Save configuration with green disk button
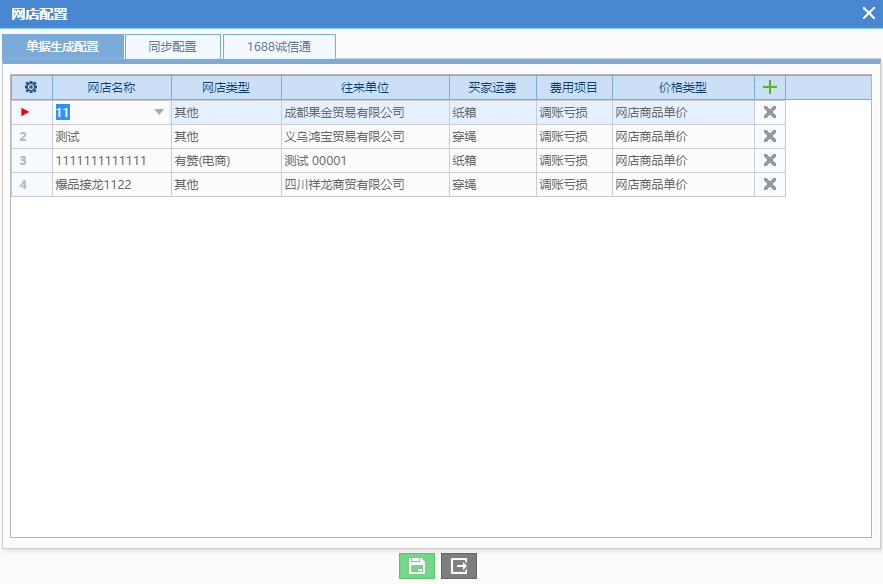 [x=417, y=566]
